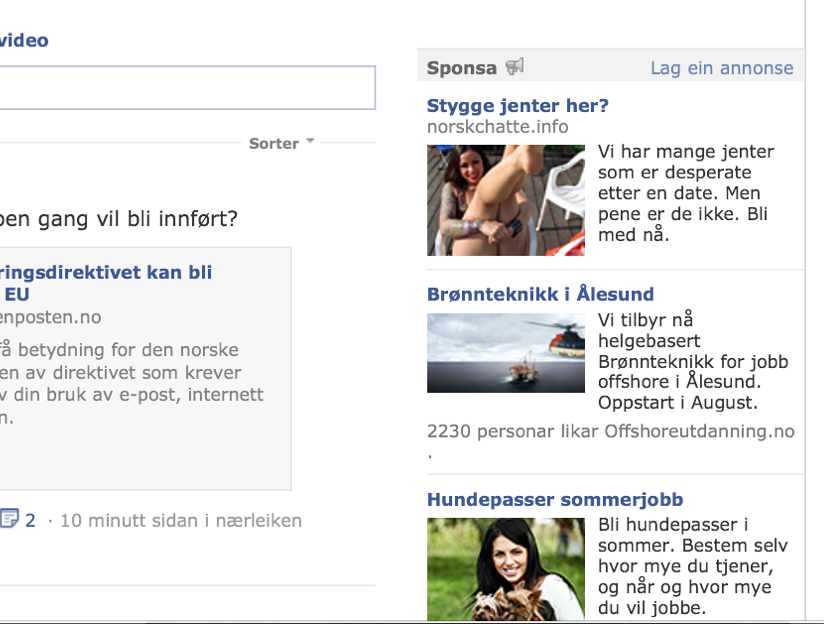Image resolution: width=824 pixels, height=624 pixels.
Task: Click the woman with dog ad thumbnail
Action: pyautogui.click(x=506, y=569)
